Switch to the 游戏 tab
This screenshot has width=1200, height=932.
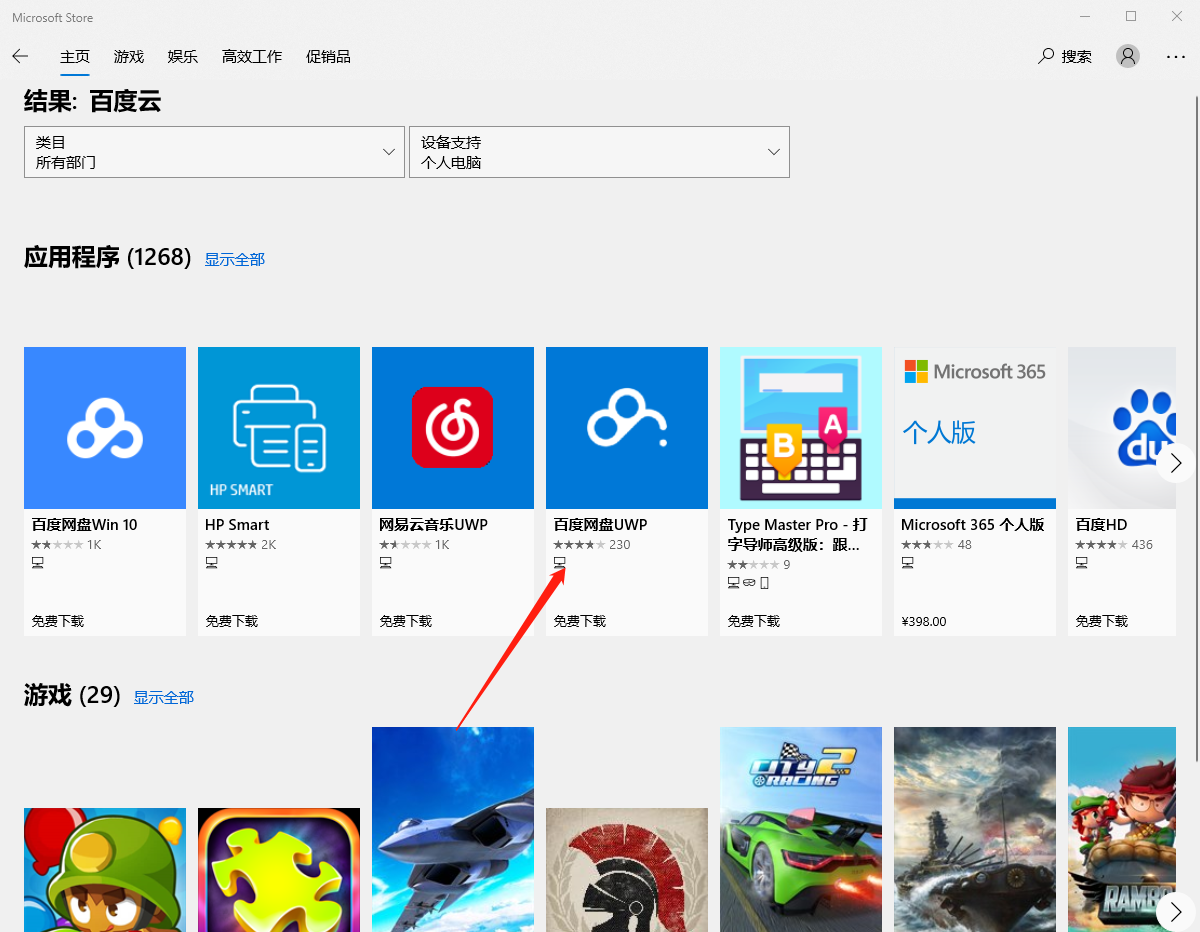click(x=129, y=57)
